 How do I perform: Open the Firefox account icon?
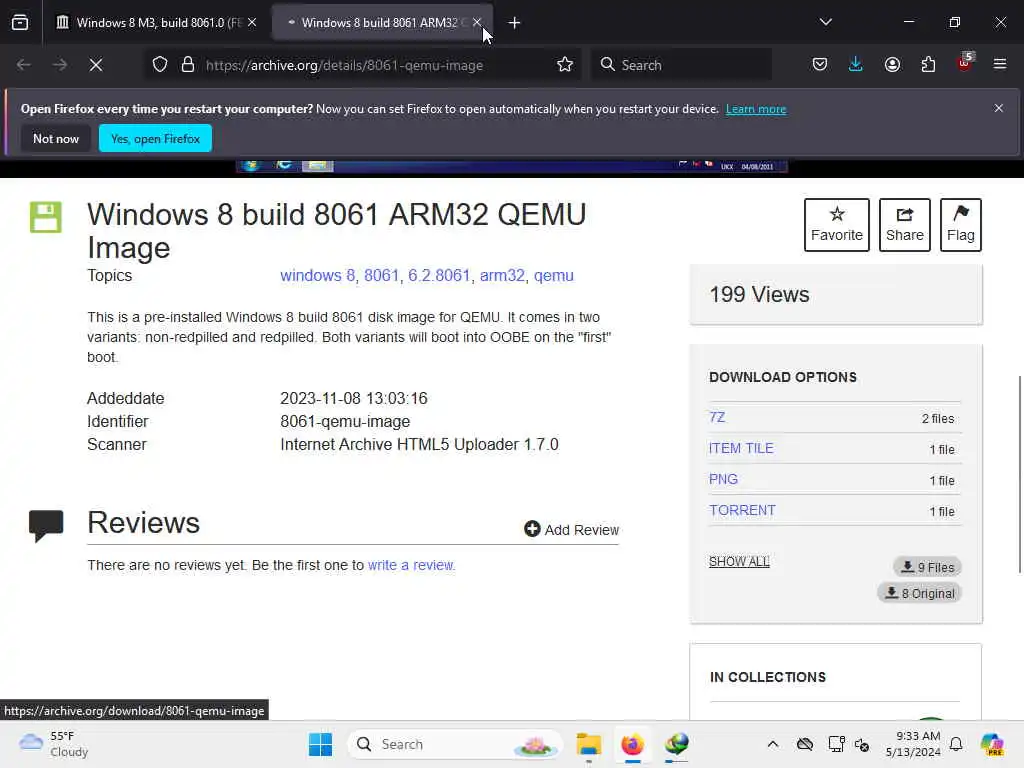click(892, 65)
